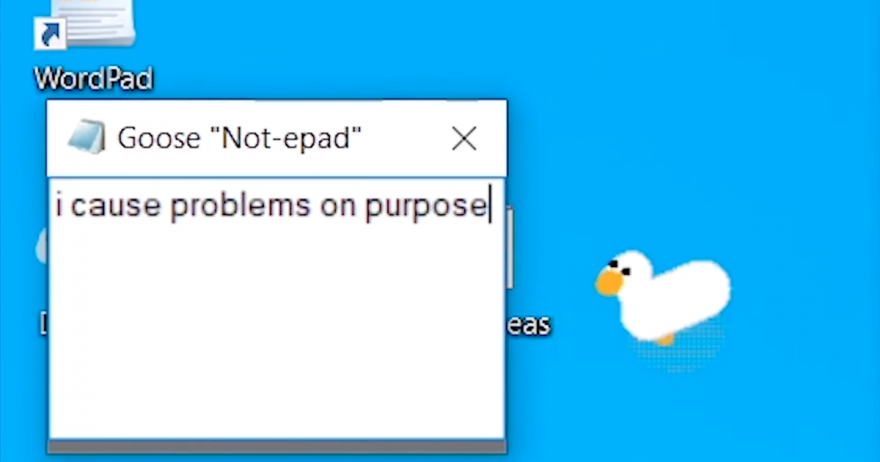The image size is (880, 462).
Task: Click the shortcut arrow overlay on WordPad
Action: (x=50, y=34)
